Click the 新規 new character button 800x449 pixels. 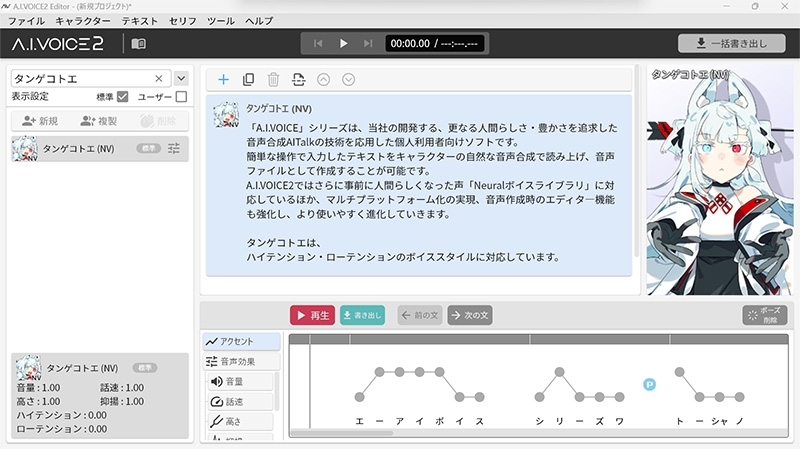[x=40, y=121]
